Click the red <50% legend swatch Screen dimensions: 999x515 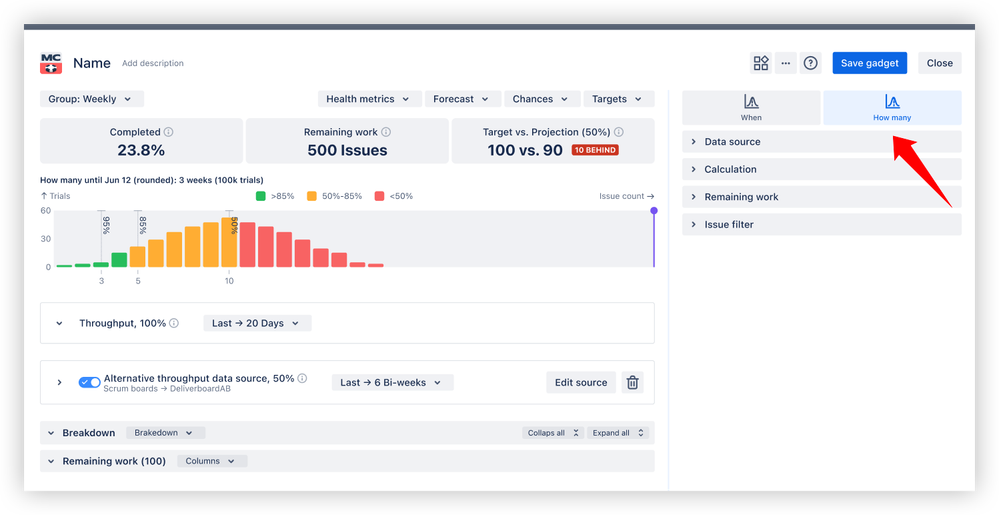pos(380,196)
